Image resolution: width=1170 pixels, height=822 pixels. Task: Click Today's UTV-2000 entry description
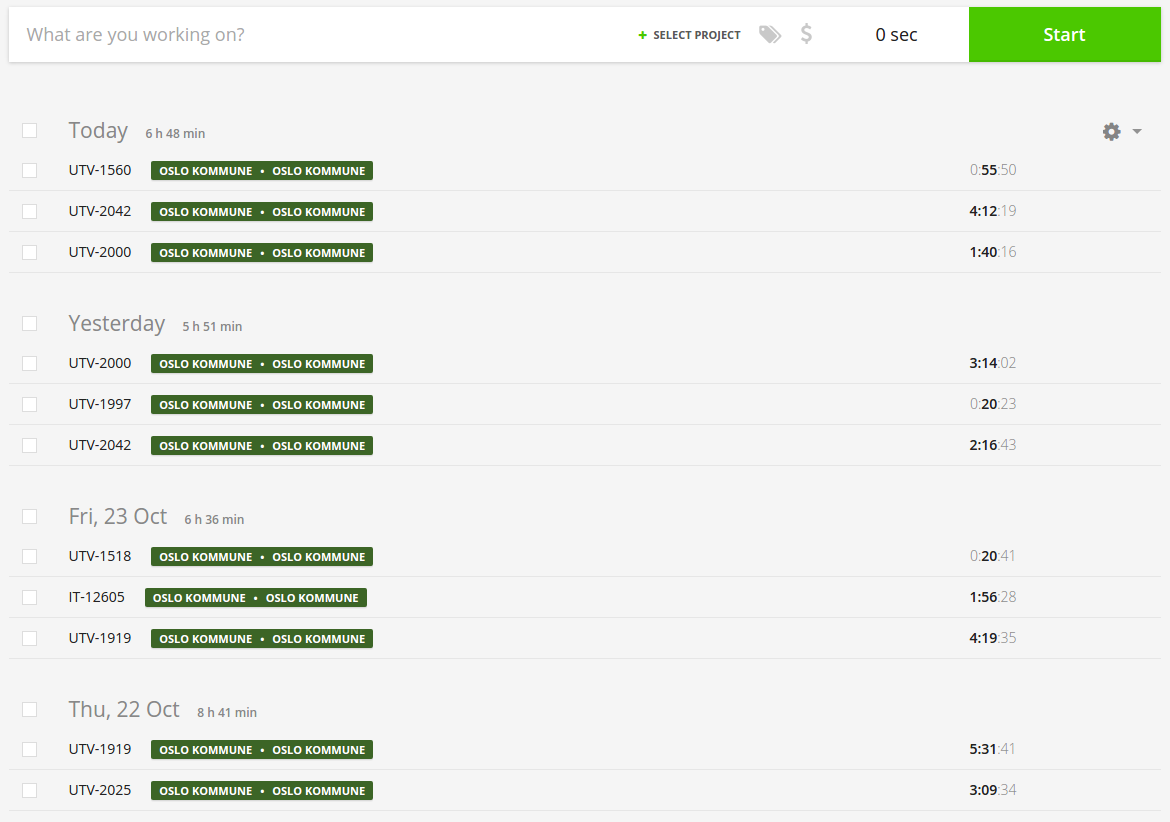(x=100, y=252)
